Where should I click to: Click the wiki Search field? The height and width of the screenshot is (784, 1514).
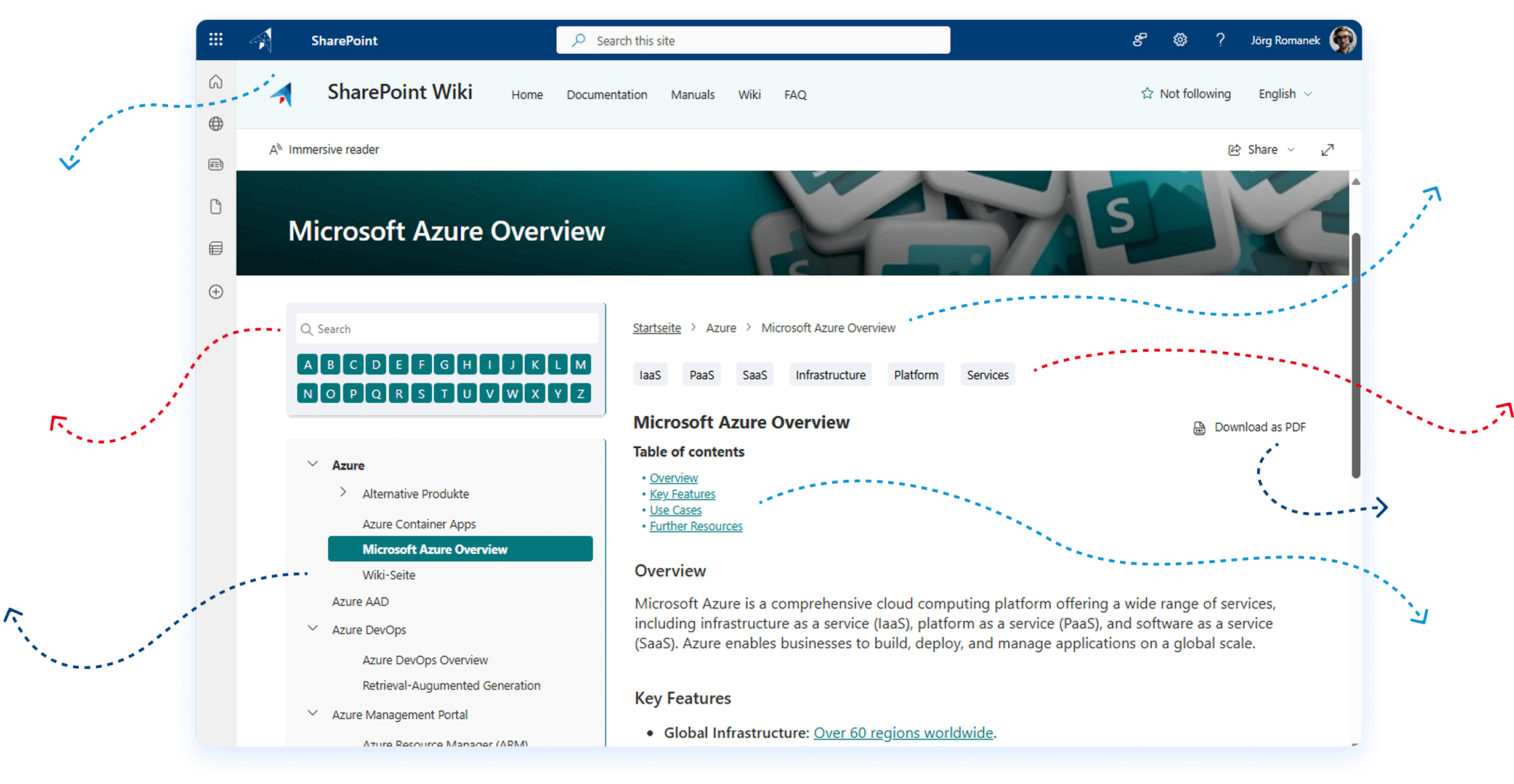(447, 329)
